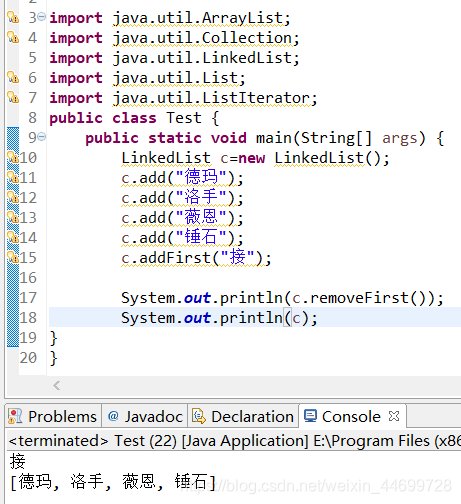This screenshot has width=461, height=504.
Task: Click the Problems tab icon
Action: click(15, 416)
